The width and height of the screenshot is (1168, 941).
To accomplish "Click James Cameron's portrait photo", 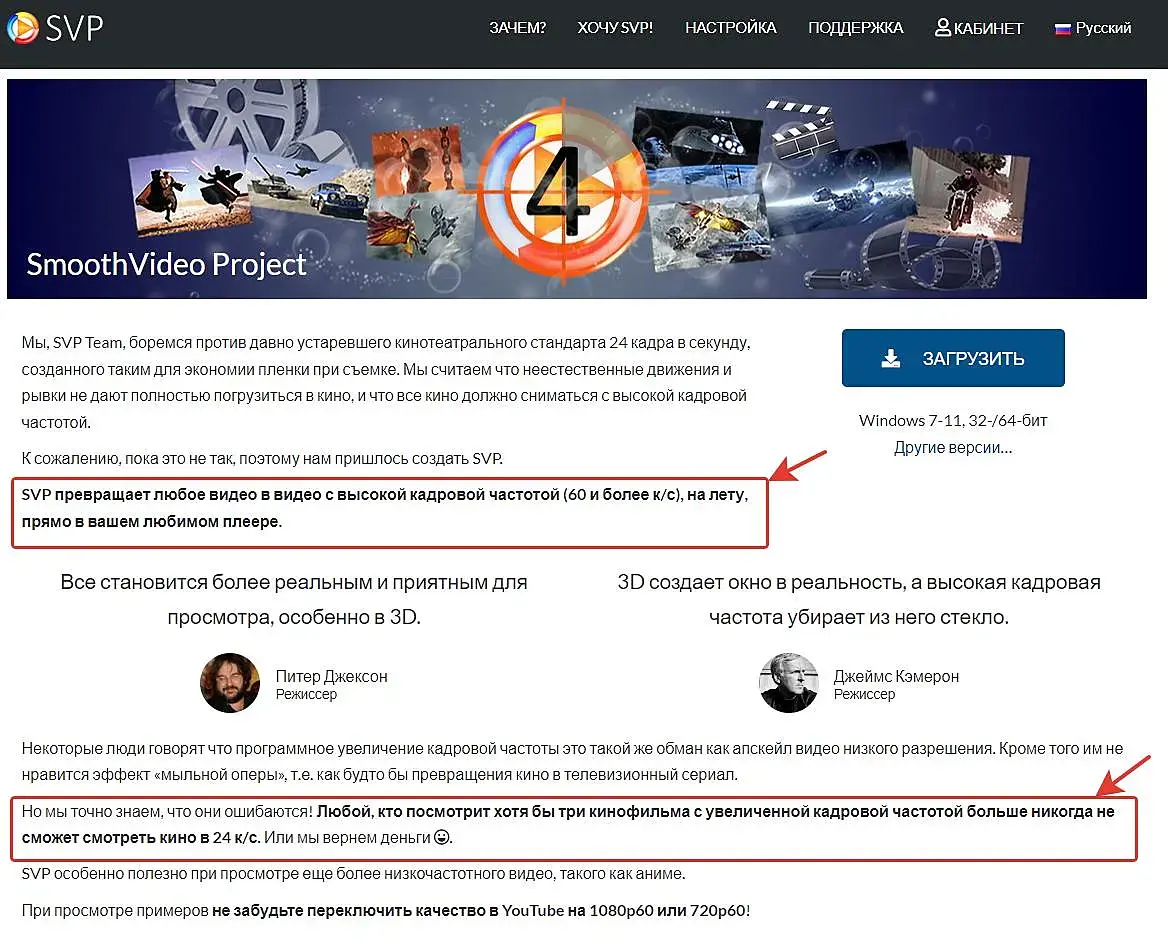I will [x=789, y=682].
